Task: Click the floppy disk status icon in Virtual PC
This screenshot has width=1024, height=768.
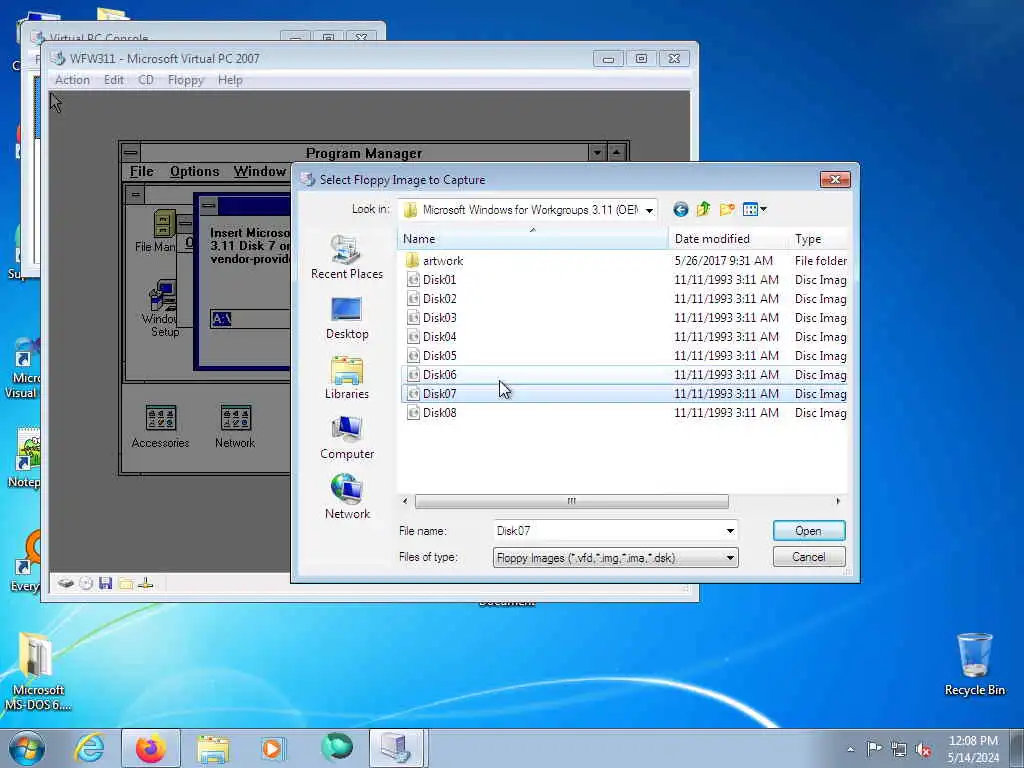Action: point(106,583)
